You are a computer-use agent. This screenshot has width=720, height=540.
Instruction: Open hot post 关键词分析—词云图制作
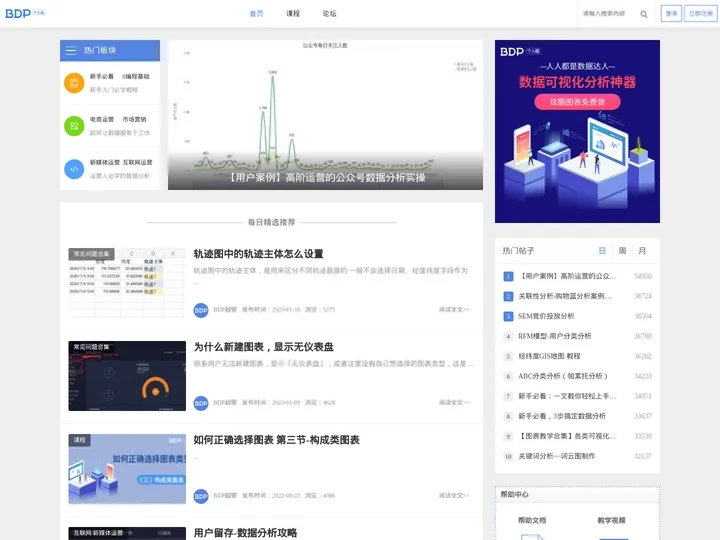557,456
